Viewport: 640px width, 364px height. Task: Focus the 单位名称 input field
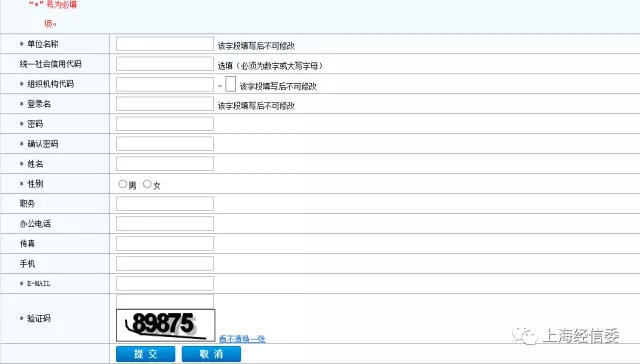[165, 44]
